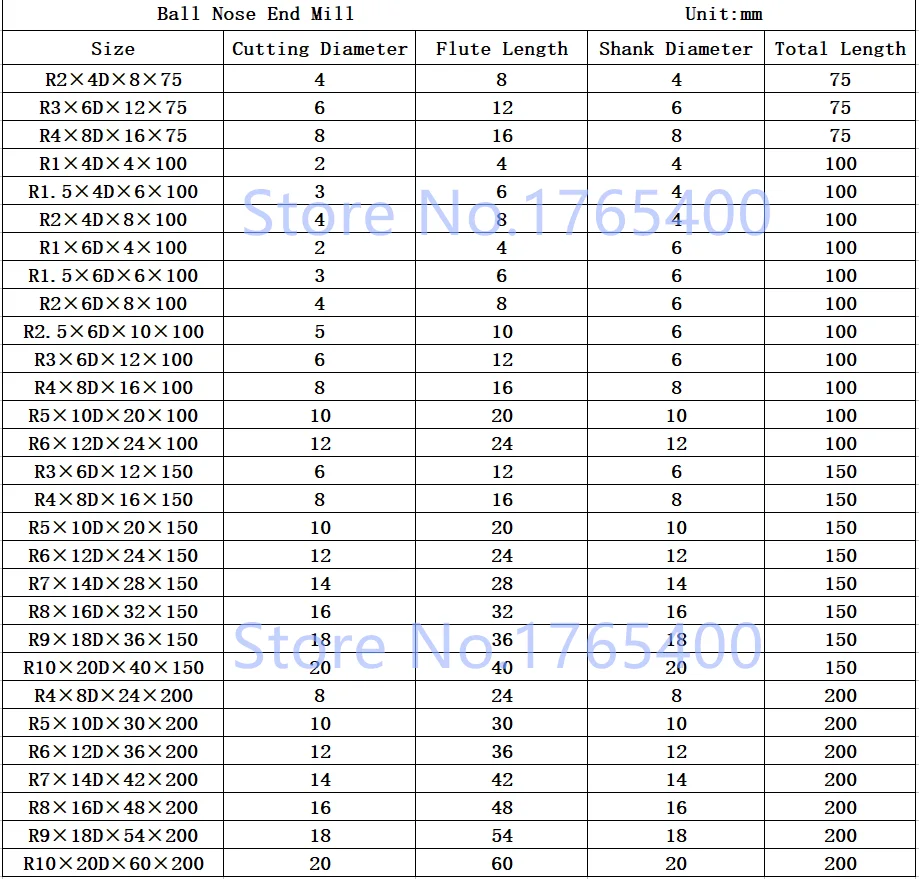
Task: Click the 'Flute Length' column header
Action: (x=502, y=49)
